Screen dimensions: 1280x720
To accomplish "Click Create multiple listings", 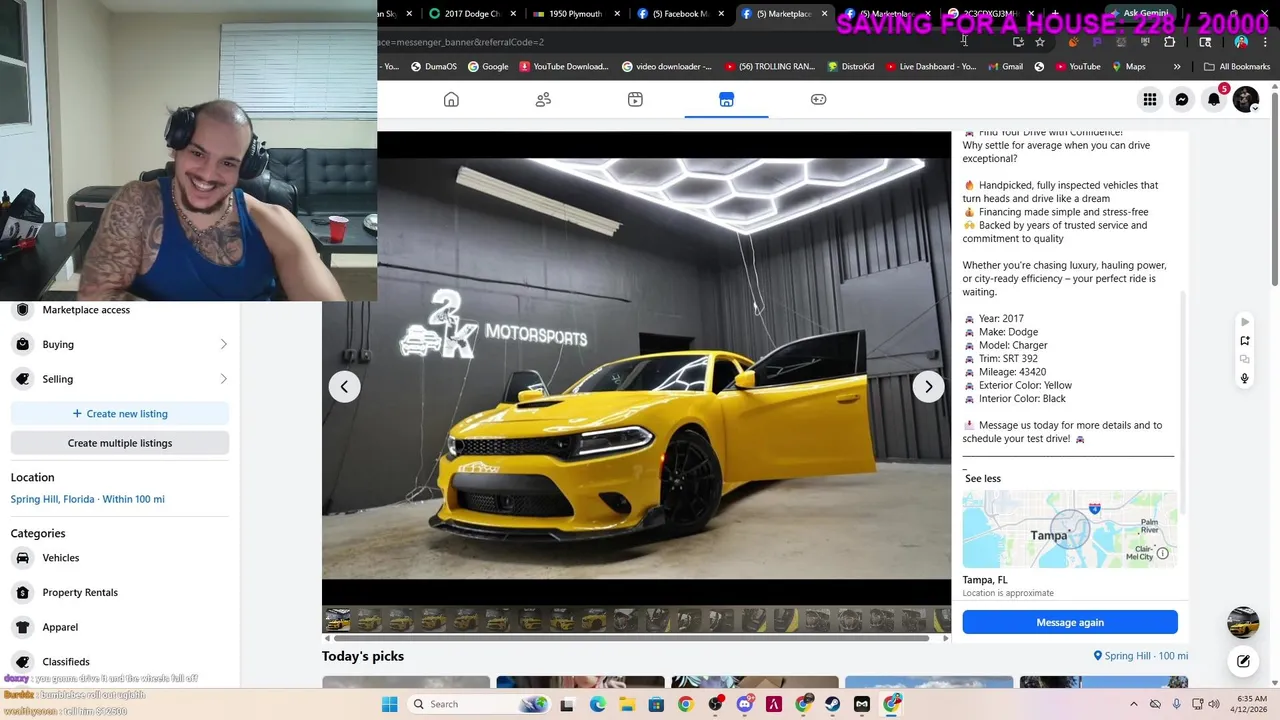I will 120,443.
